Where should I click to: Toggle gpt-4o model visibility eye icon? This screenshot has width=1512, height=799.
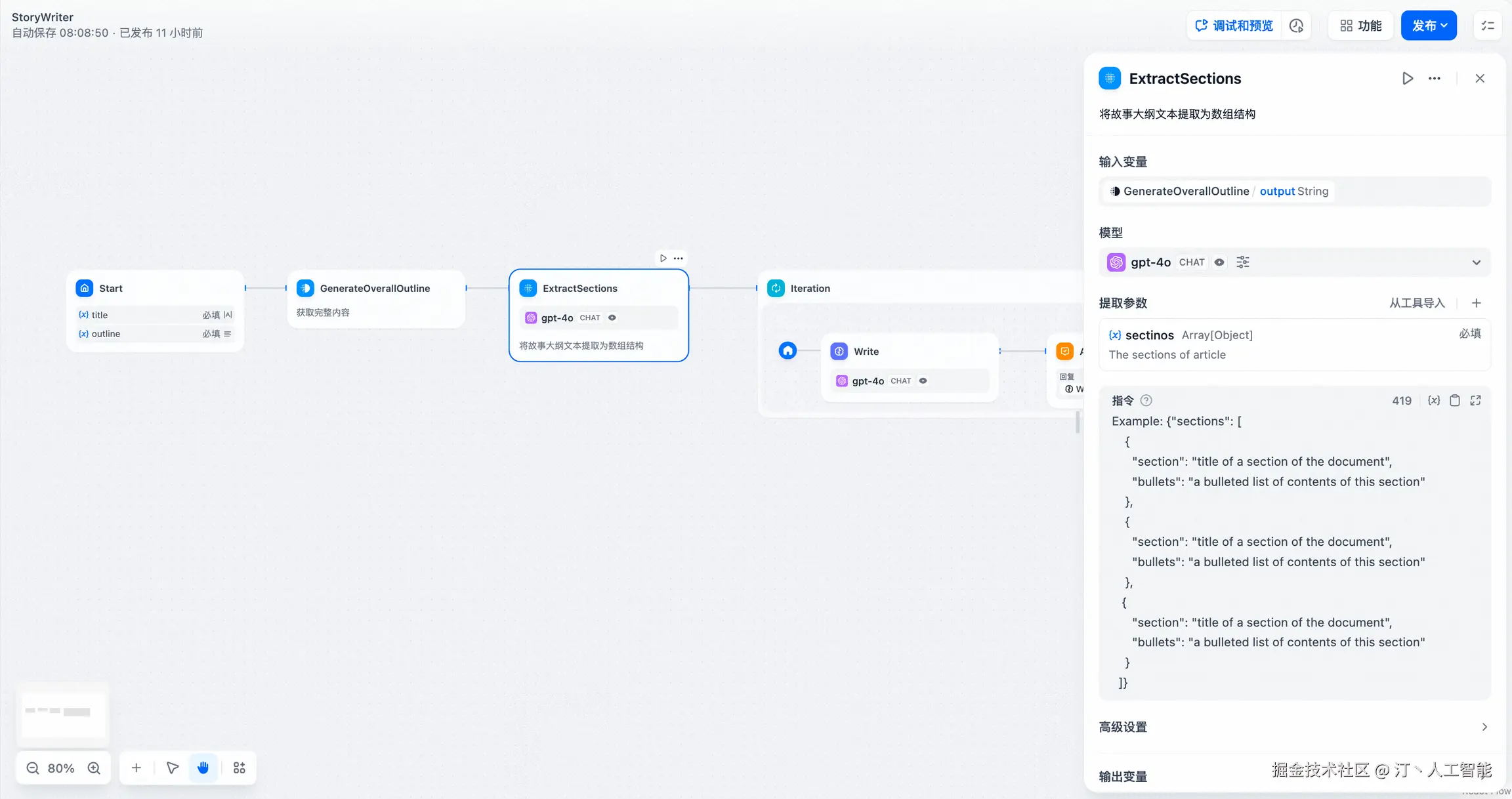(1219, 262)
